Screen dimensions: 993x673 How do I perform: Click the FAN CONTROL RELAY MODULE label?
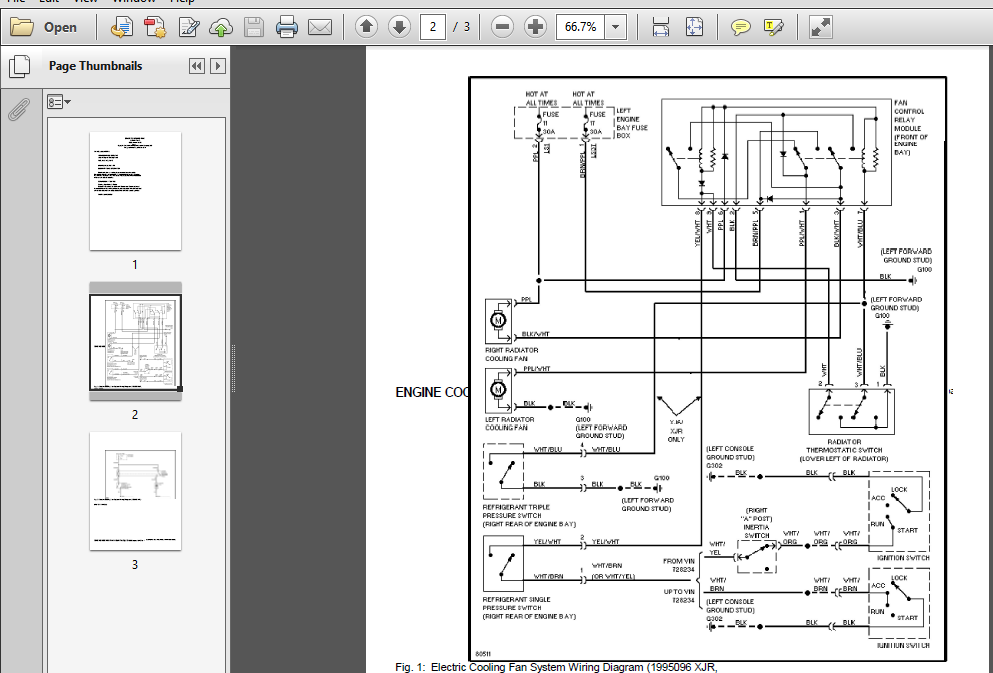pyautogui.click(x=911, y=127)
